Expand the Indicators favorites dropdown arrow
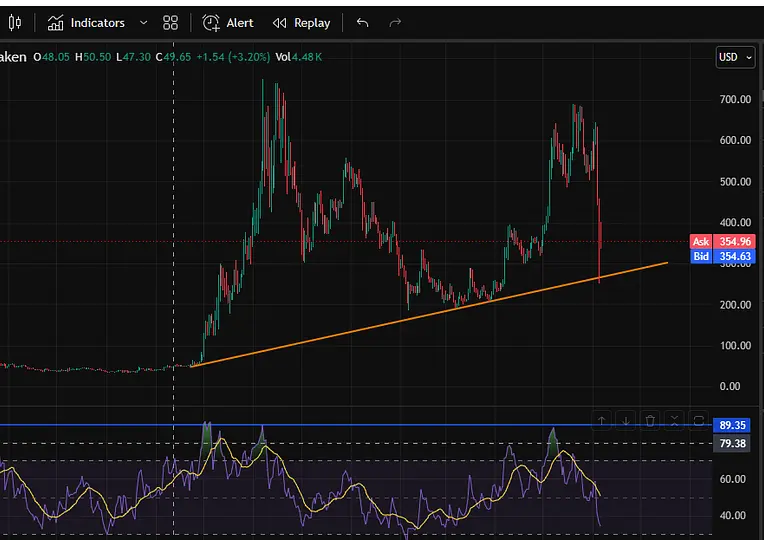Image resolution: width=764 pixels, height=540 pixels. point(143,23)
